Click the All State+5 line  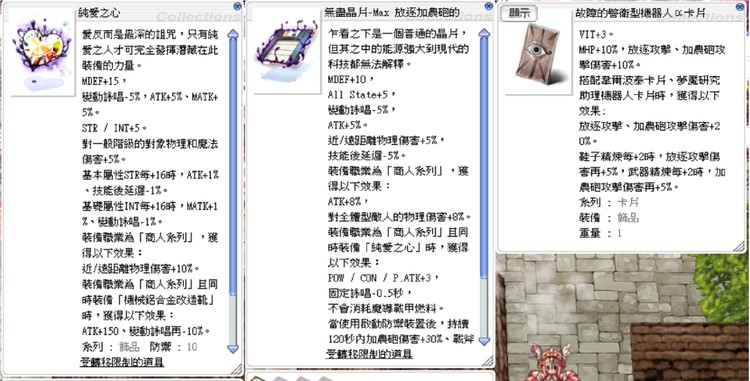[x=362, y=94]
